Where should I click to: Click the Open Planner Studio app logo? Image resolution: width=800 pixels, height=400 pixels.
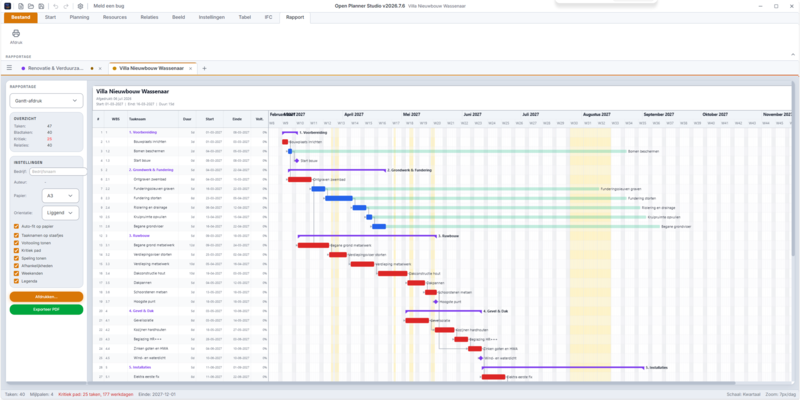click(7, 6)
